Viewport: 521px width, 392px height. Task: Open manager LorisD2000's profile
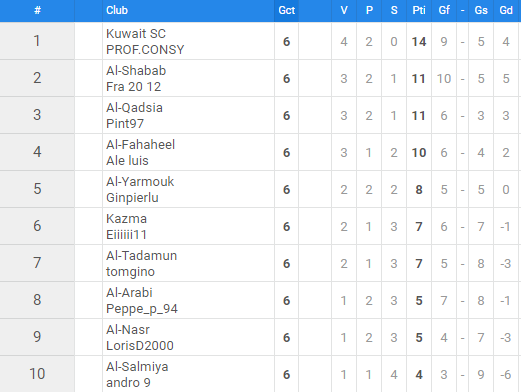[x=140, y=346]
